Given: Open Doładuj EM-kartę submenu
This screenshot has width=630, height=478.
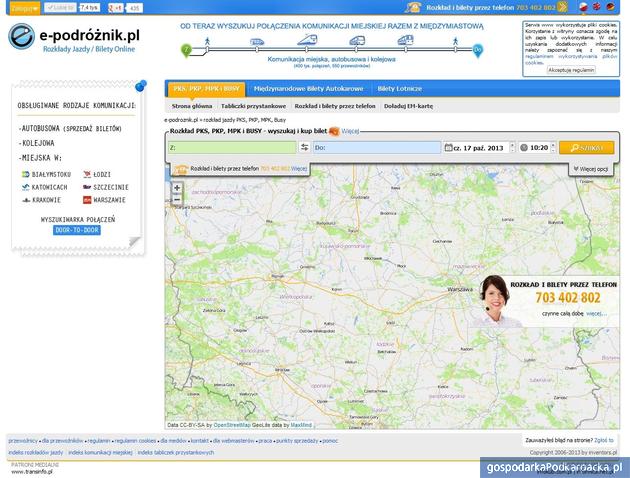Looking at the screenshot, I should [408, 106].
